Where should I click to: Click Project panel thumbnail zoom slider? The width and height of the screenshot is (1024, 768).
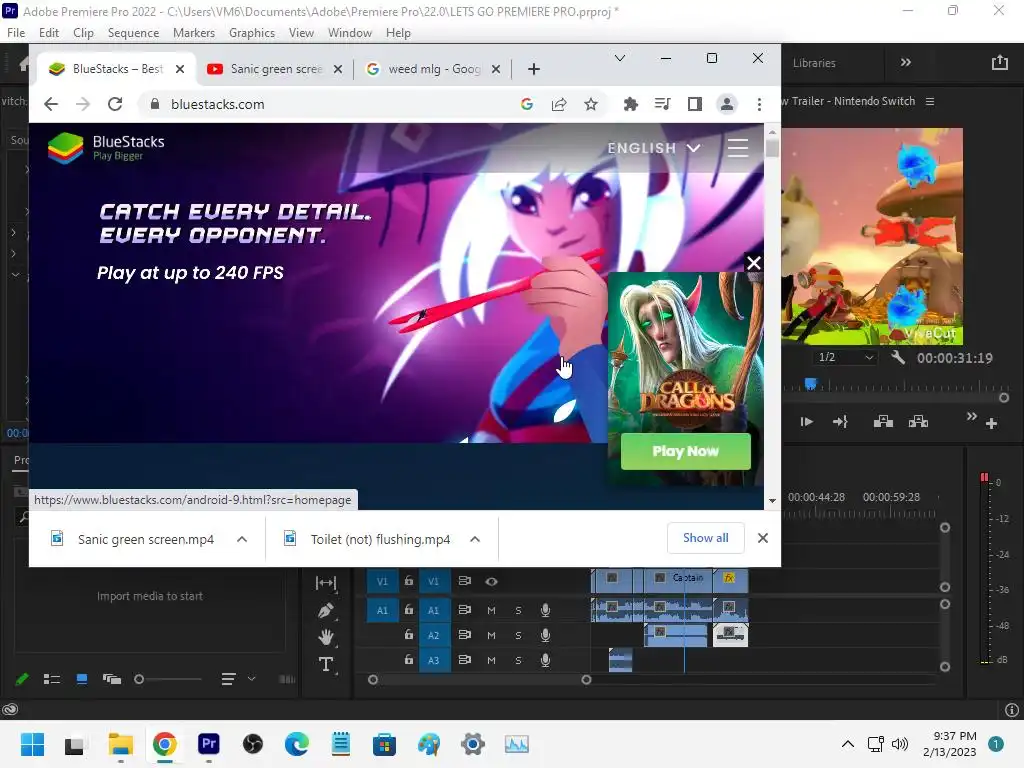(168, 679)
